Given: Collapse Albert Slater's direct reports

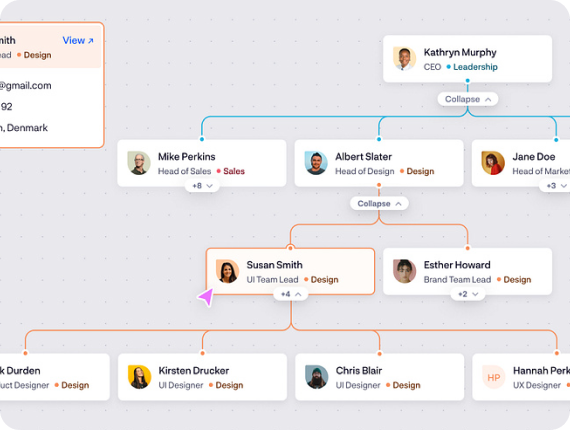Looking at the screenshot, I should point(379,203).
